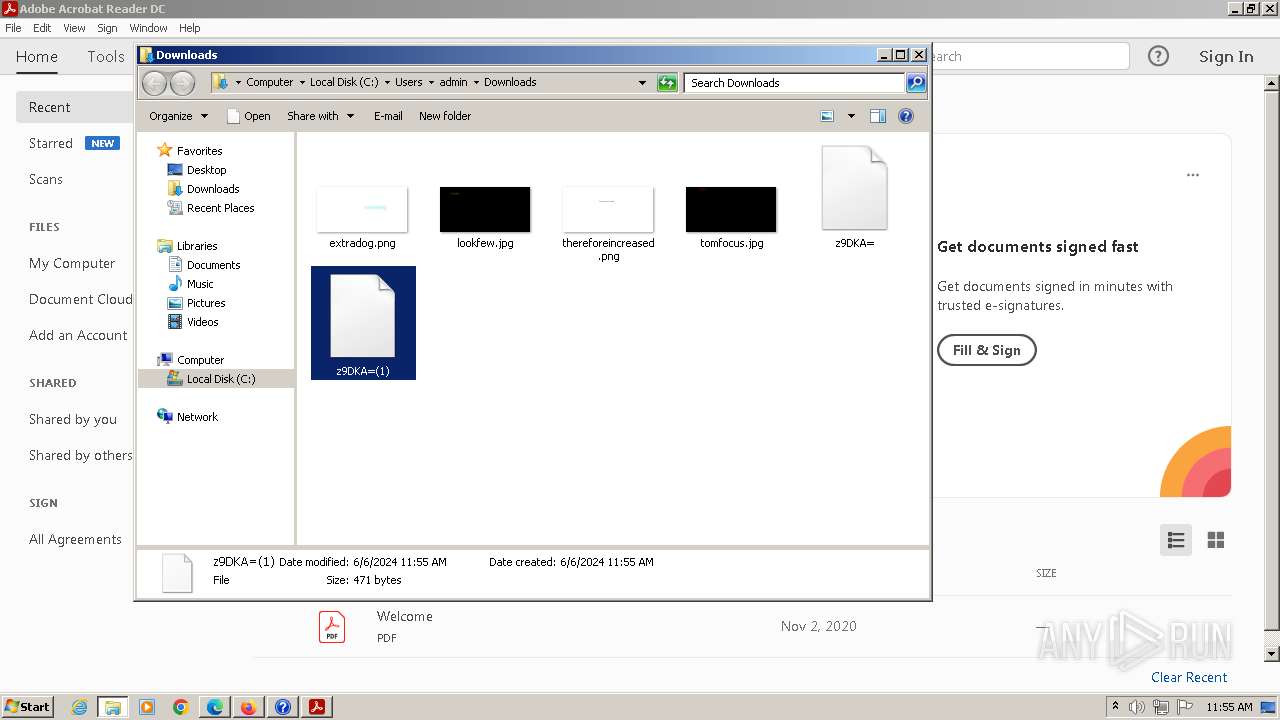Select the highlighted z9DKA=(1) file
Screen dimensions: 1280x720
(363, 323)
